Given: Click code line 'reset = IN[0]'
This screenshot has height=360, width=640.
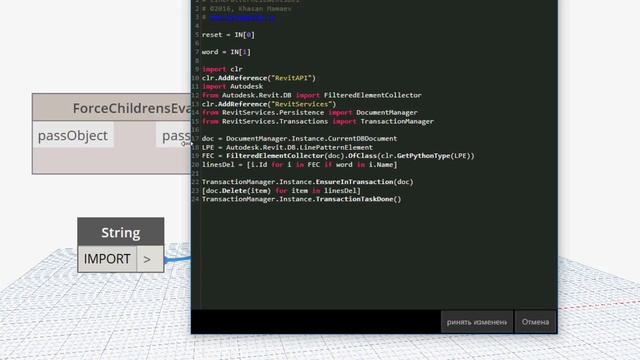Looking at the screenshot, I should pos(228,35).
